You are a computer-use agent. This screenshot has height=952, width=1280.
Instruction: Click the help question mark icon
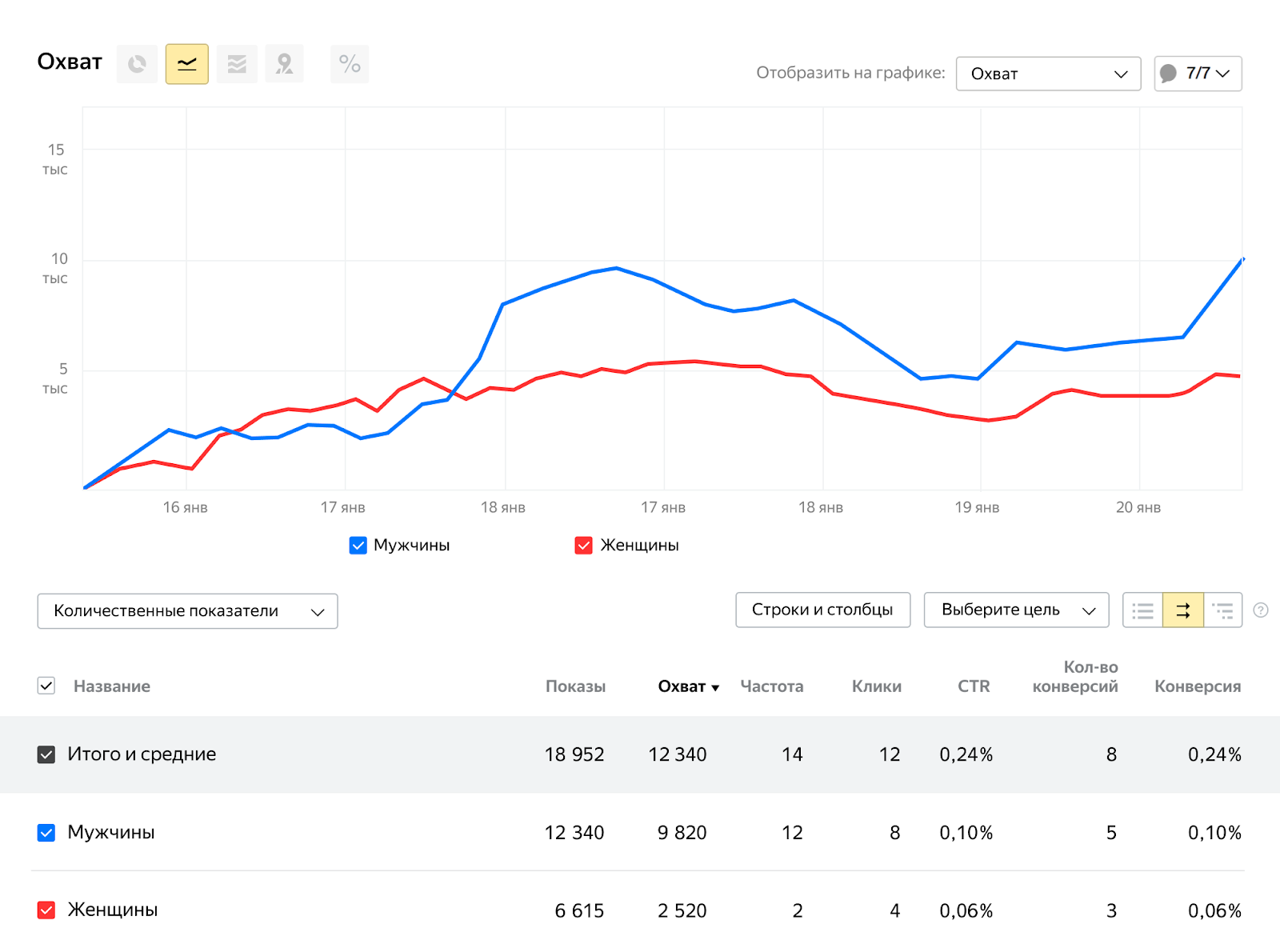(1261, 610)
